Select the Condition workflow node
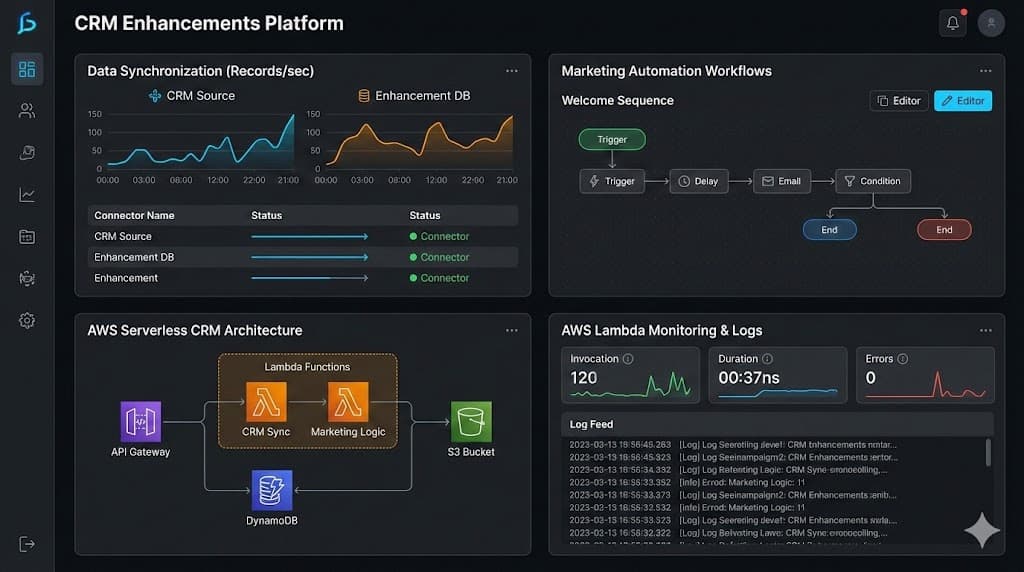The width and height of the screenshot is (1024, 572). pos(872,181)
